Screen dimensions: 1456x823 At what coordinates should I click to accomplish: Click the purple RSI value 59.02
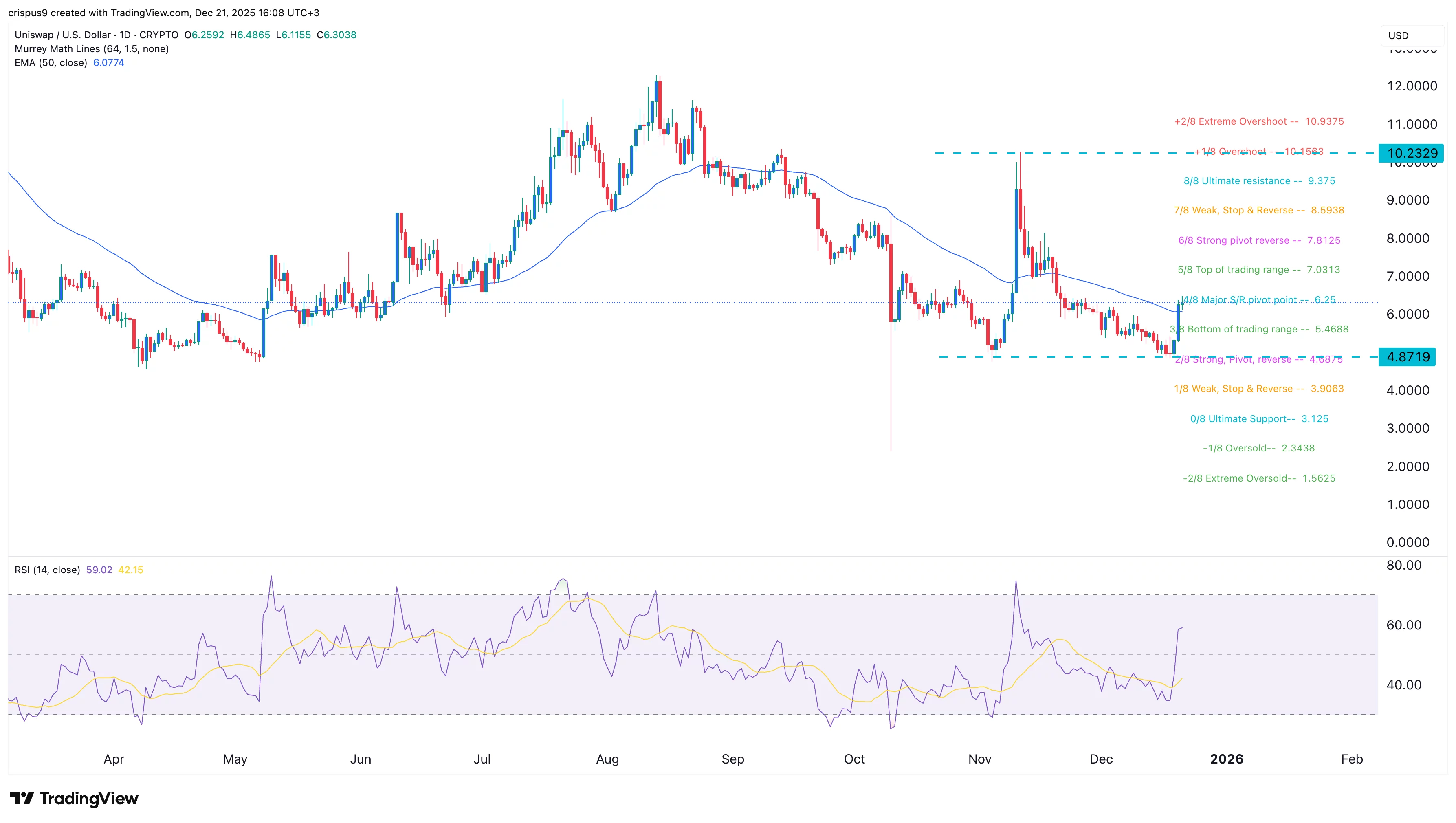click(99, 570)
